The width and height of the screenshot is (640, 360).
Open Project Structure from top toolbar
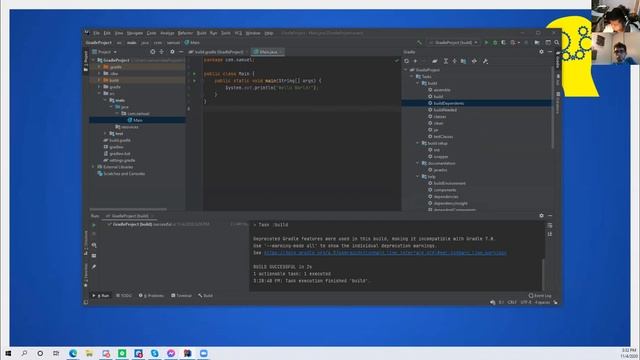(x=537, y=42)
